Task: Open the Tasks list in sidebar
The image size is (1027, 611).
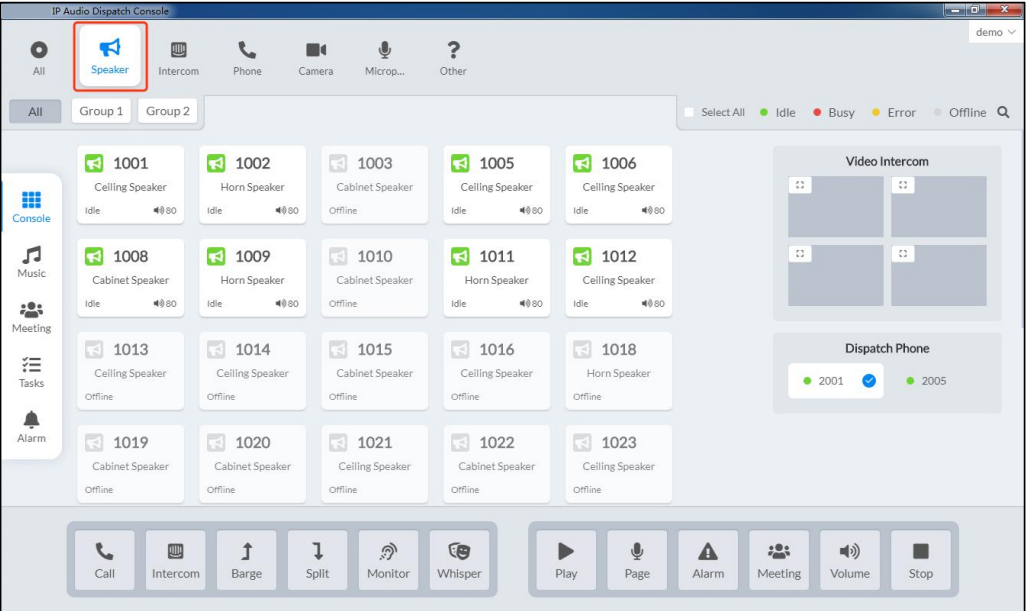Action: pos(31,372)
